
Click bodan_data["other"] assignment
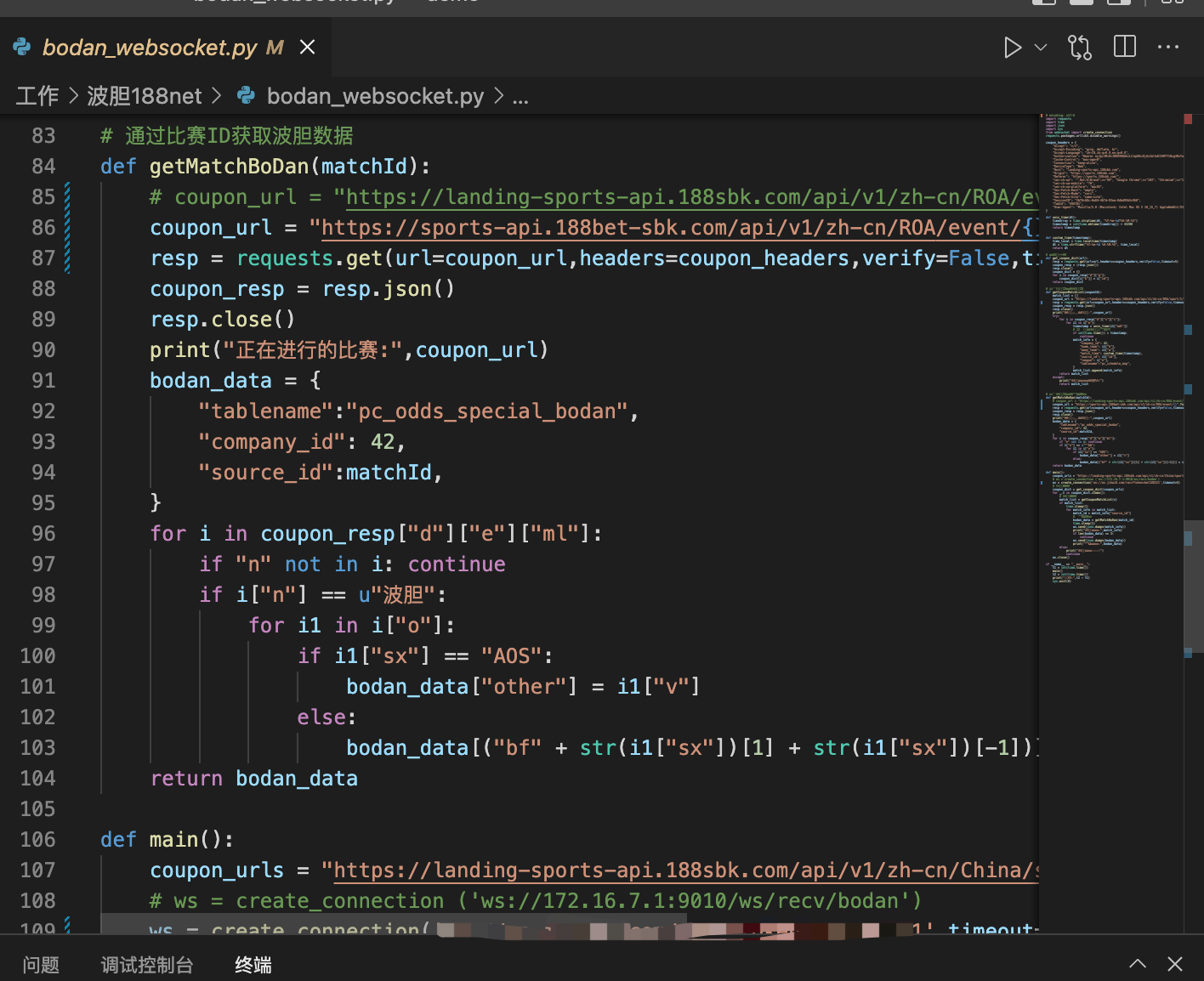coord(523,687)
